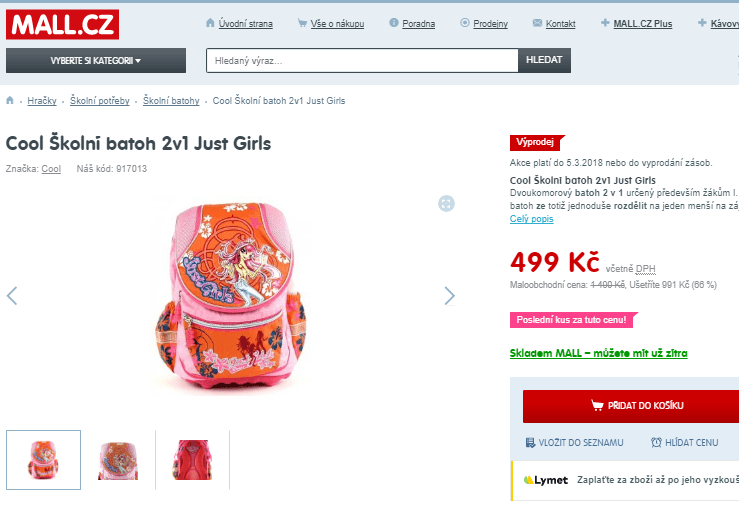Image resolution: width=739 pixels, height=519 pixels.
Task: Click the Vložit do seznamu list icon
Action: coord(530,442)
